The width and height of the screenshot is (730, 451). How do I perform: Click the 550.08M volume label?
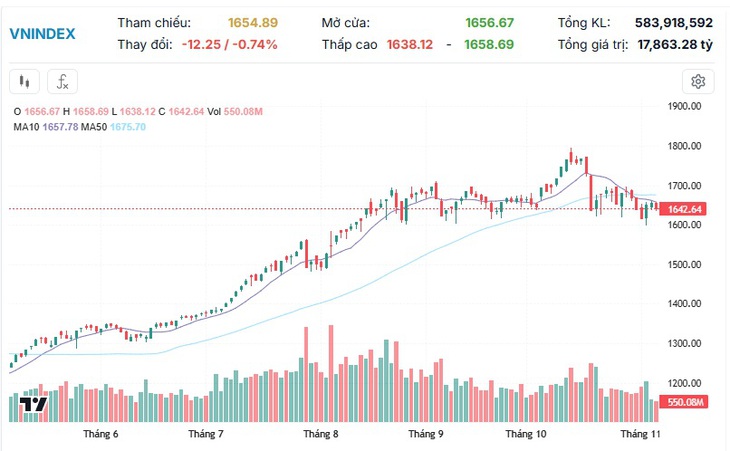click(x=684, y=402)
